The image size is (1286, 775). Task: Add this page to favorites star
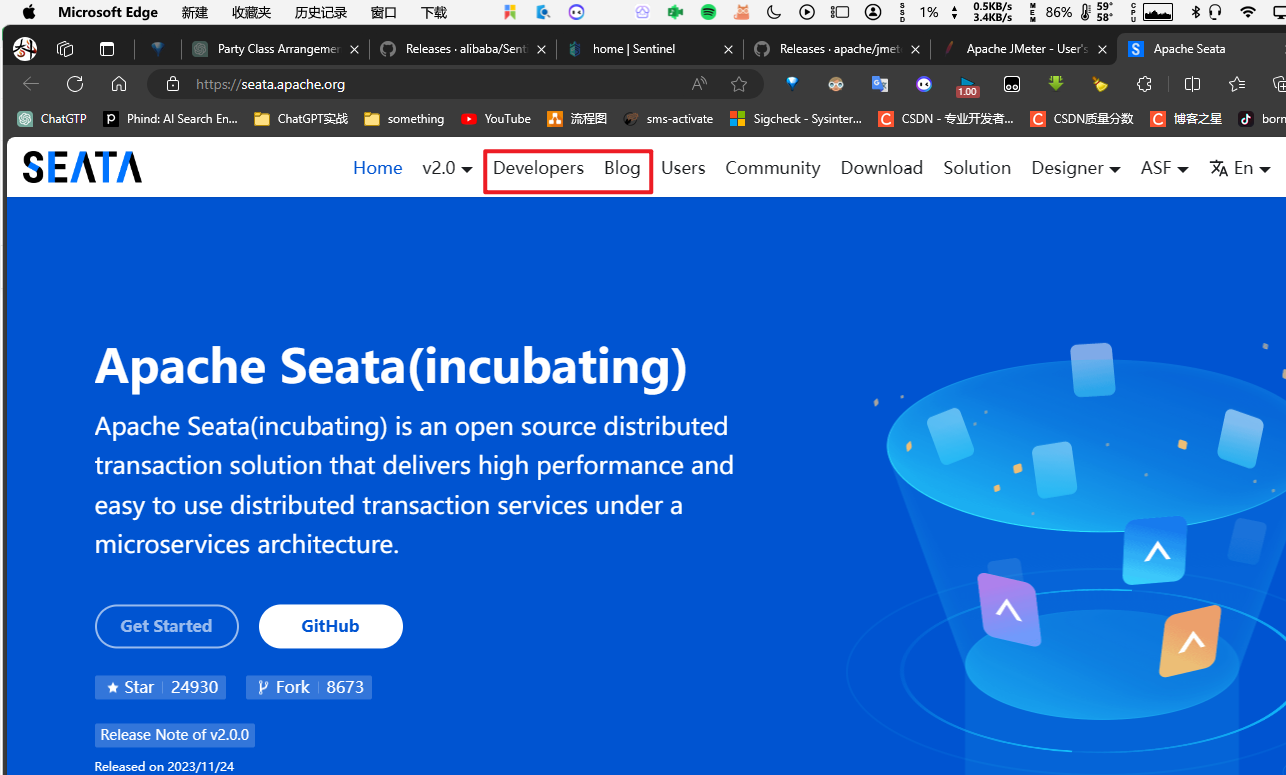point(739,84)
